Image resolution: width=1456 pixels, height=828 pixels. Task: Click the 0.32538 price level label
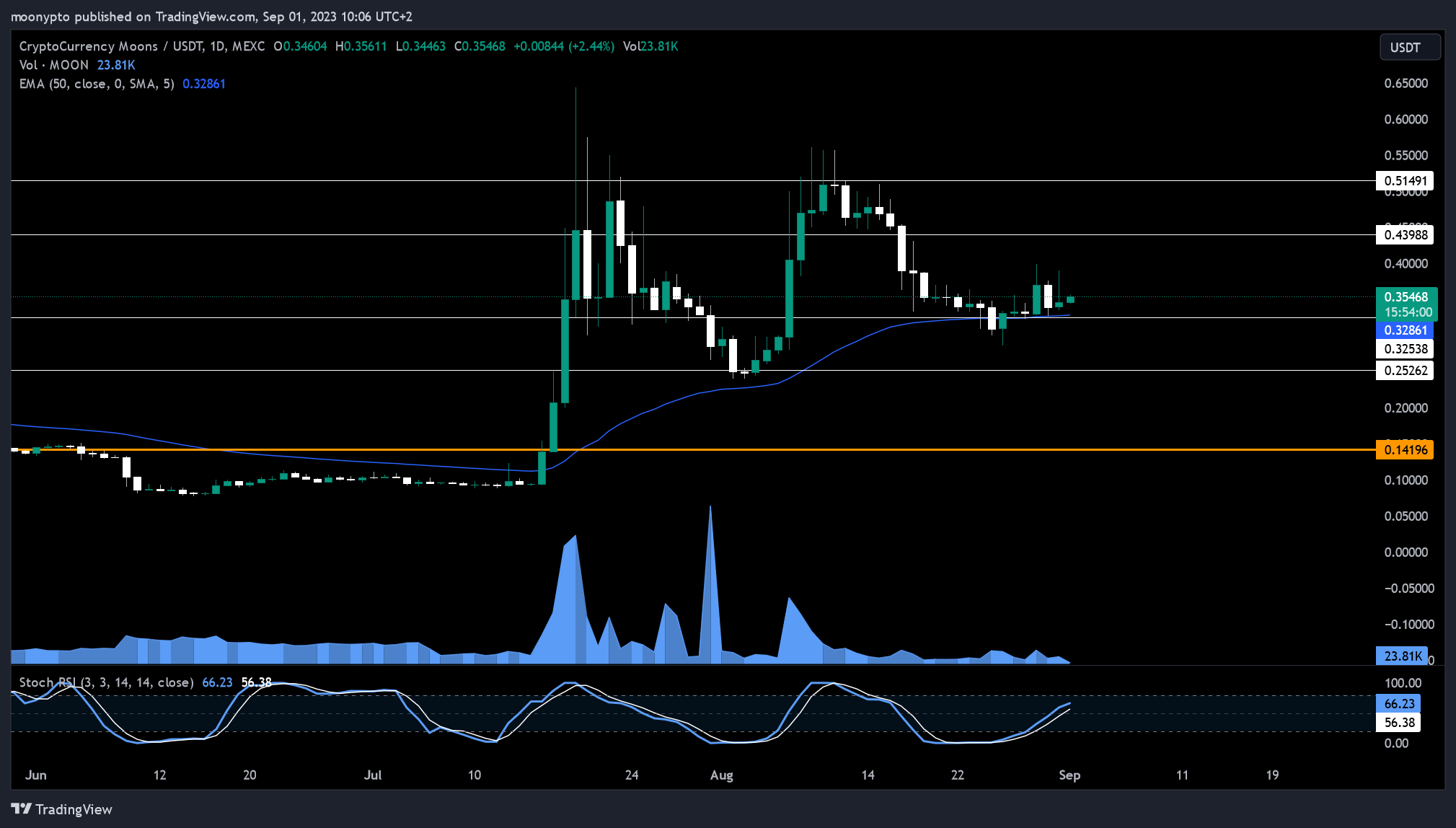1405,349
